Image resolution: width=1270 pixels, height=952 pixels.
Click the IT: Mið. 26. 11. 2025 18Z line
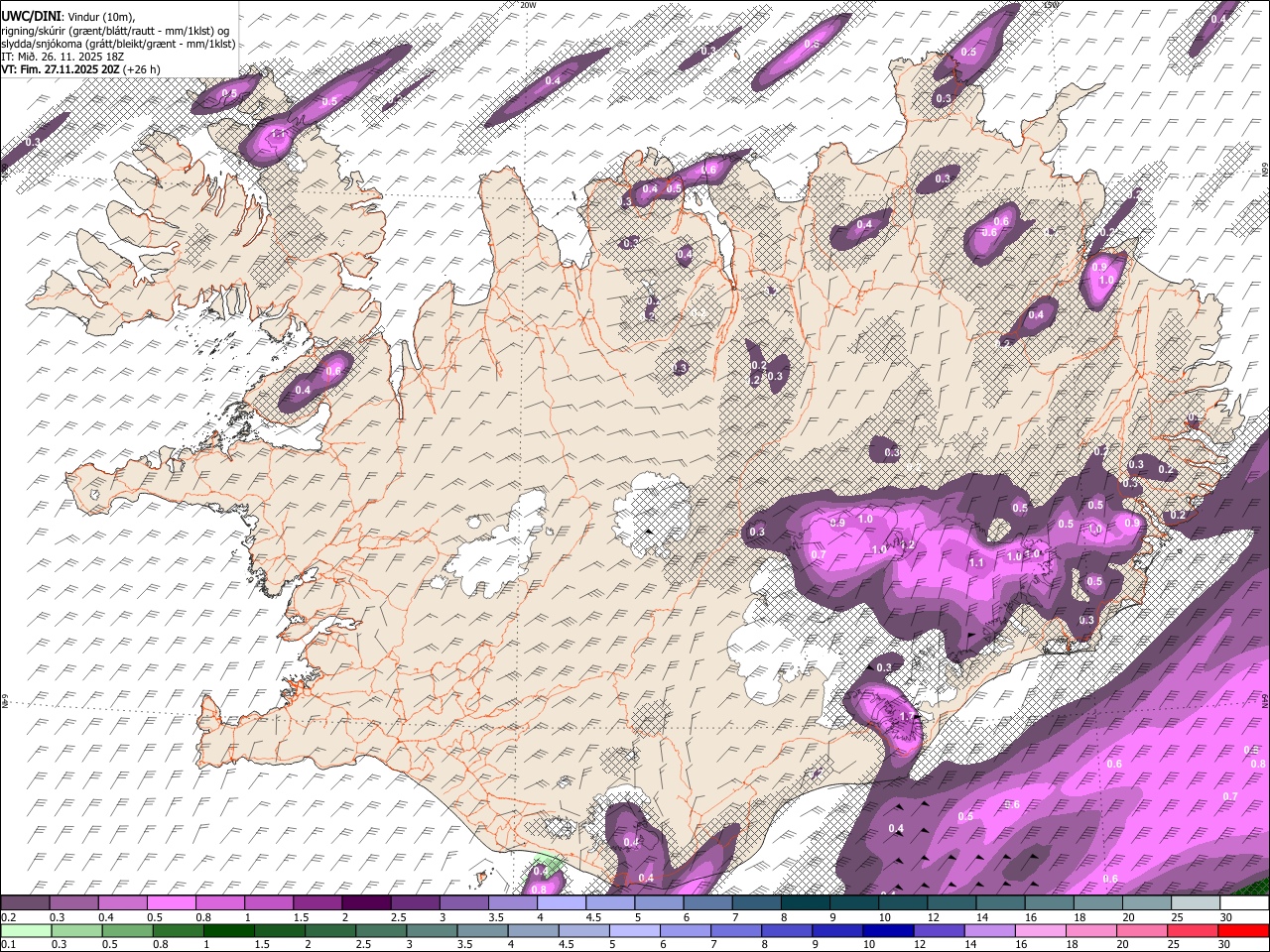pyautogui.click(x=63, y=57)
